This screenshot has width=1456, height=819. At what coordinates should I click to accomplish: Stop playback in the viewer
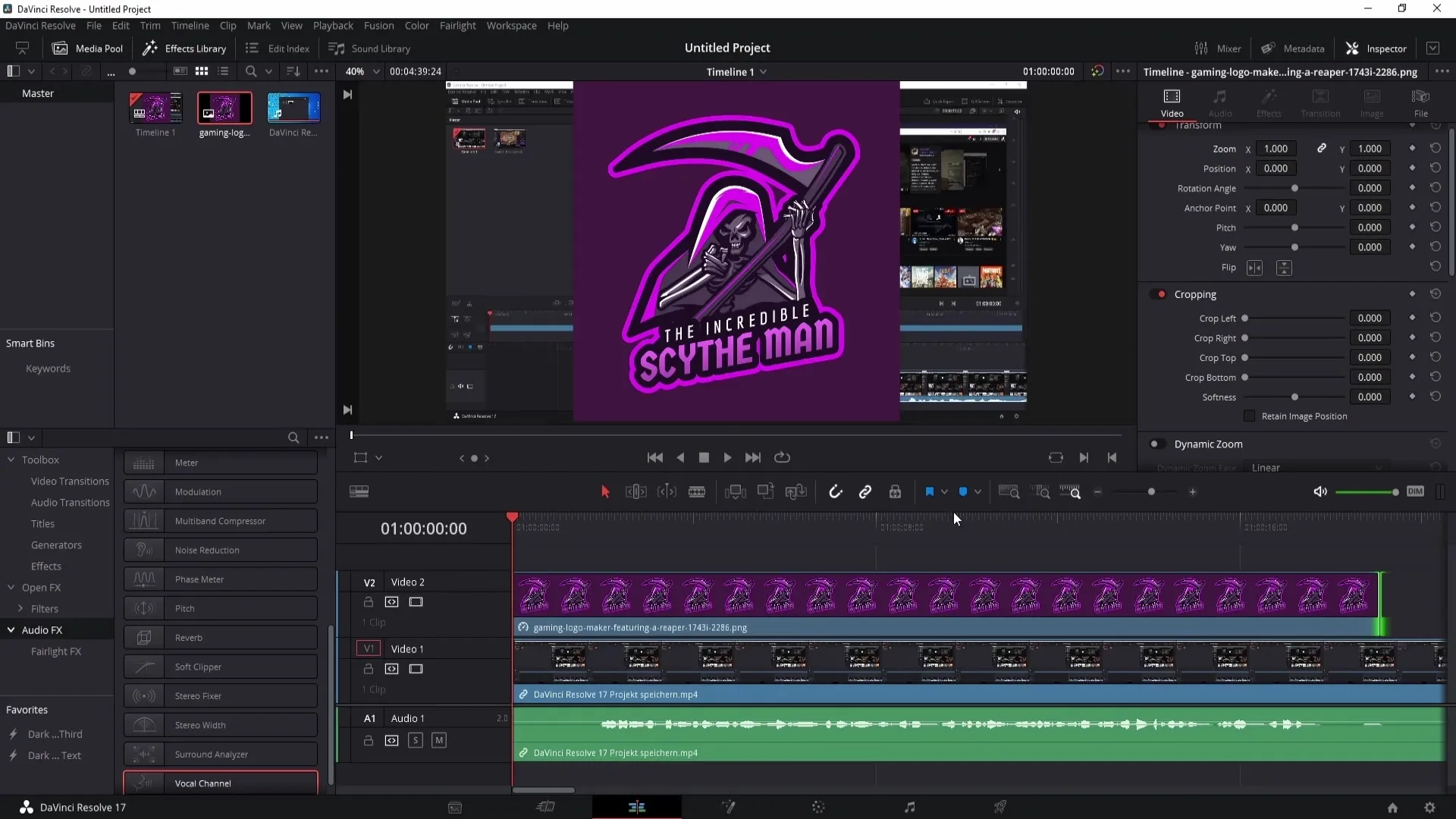[x=704, y=457]
